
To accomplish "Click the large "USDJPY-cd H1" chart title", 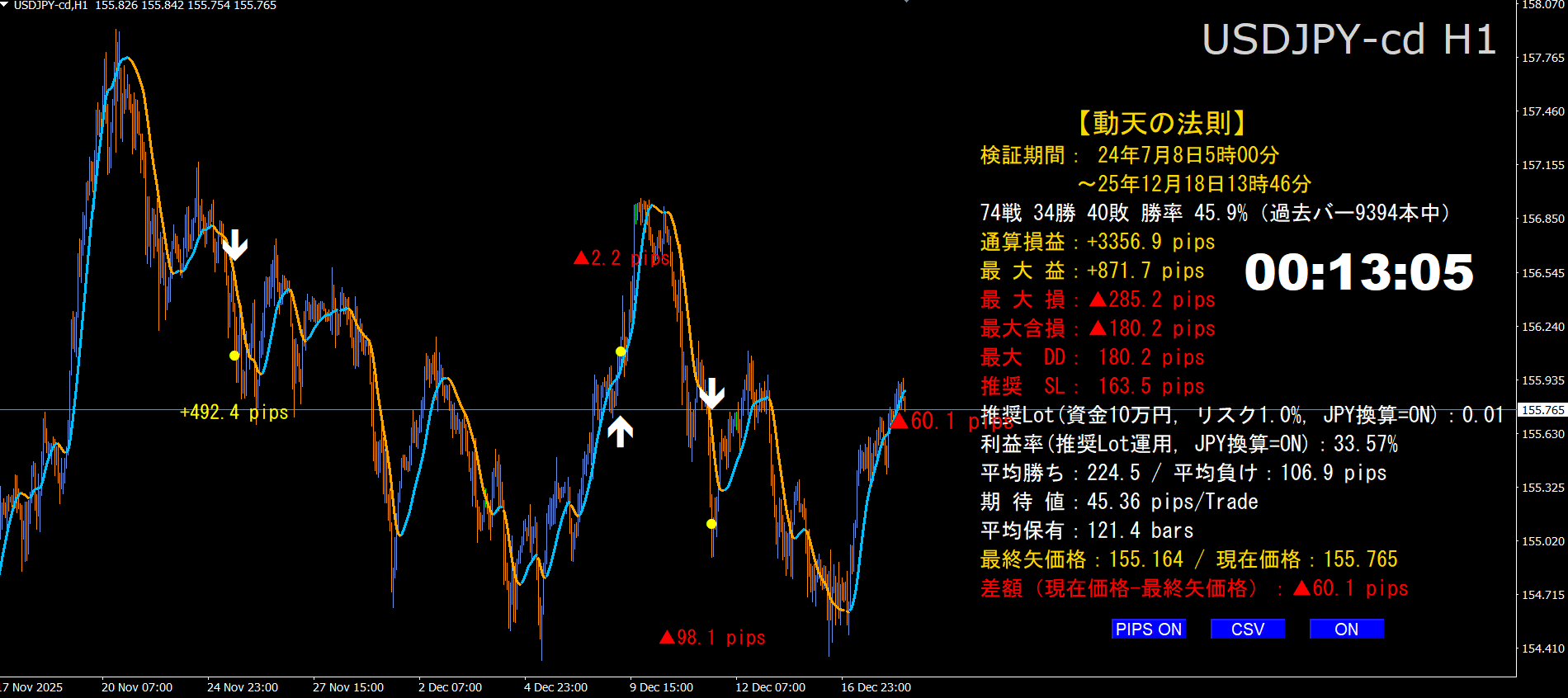I will click(x=1349, y=40).
